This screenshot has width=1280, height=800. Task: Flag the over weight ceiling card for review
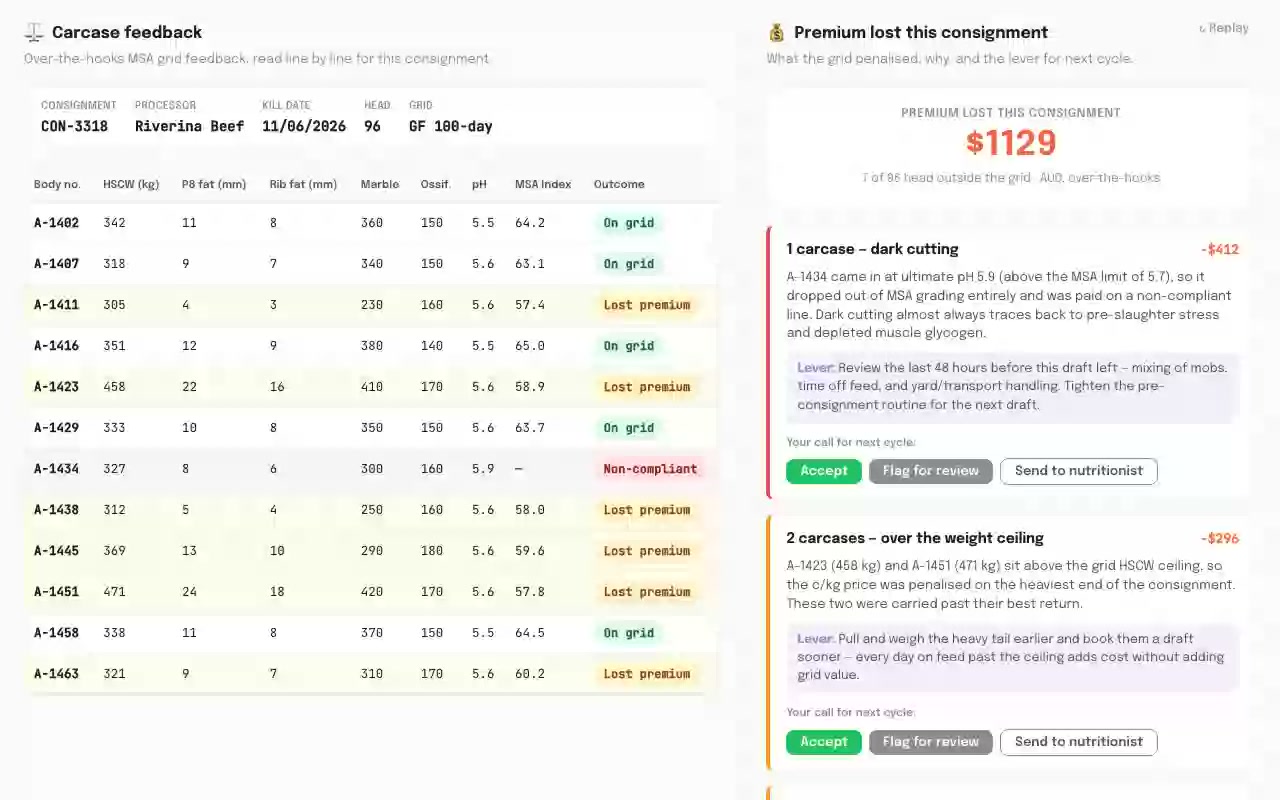point(931,742)
